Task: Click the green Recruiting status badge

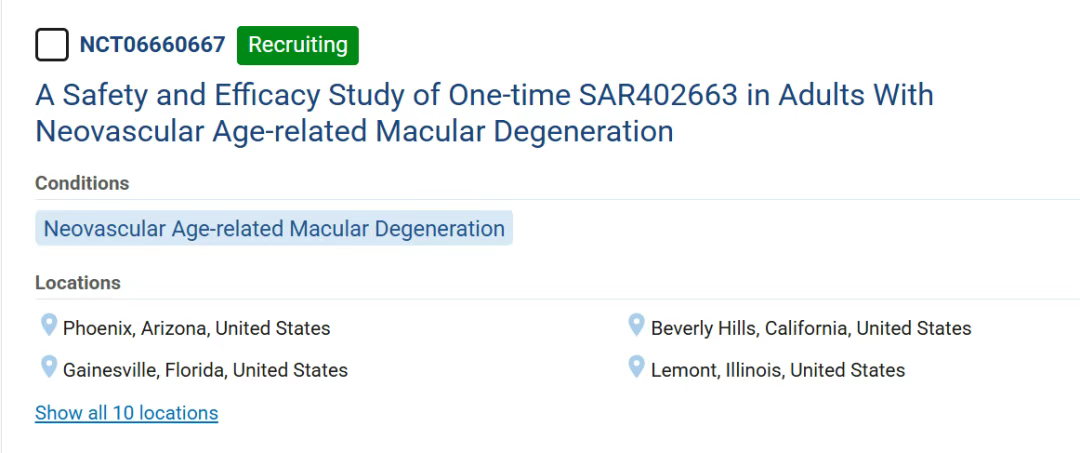Action: 297,45
